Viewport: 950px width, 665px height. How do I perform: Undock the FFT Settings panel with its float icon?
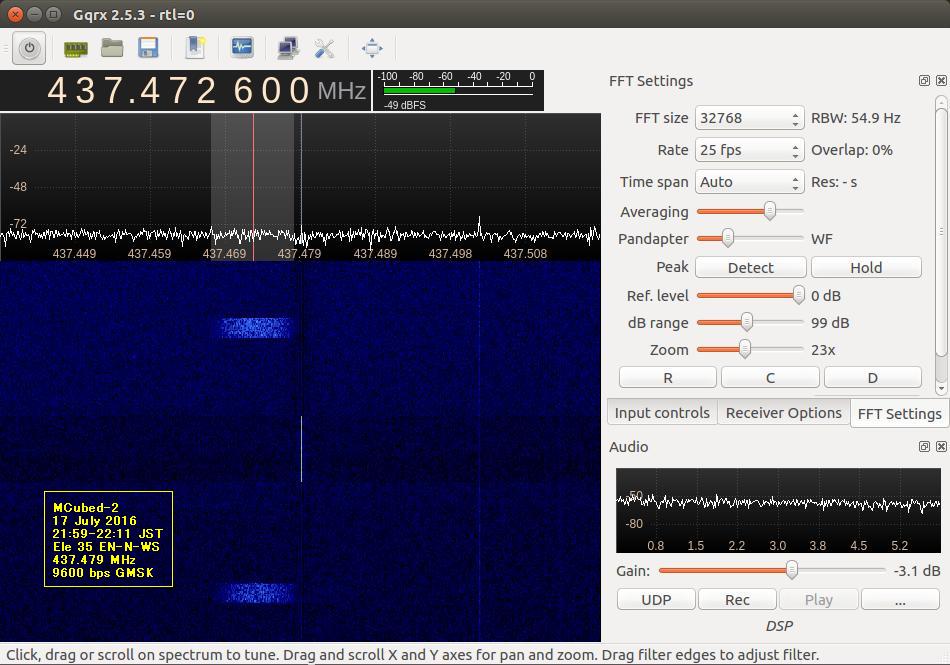924,81
